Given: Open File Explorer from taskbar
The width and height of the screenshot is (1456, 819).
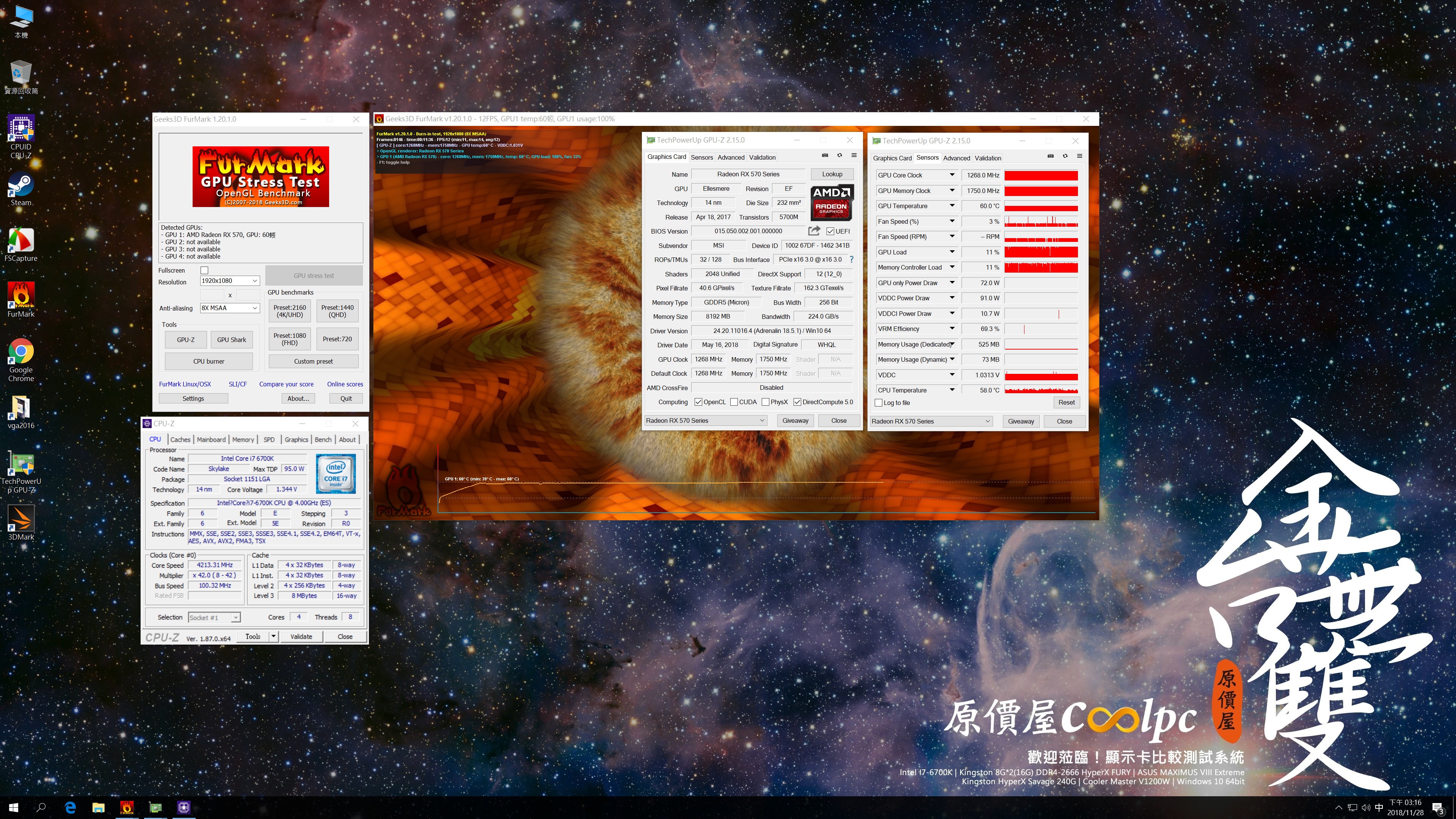Looking at the screenshot, I should tap(98, 807).
